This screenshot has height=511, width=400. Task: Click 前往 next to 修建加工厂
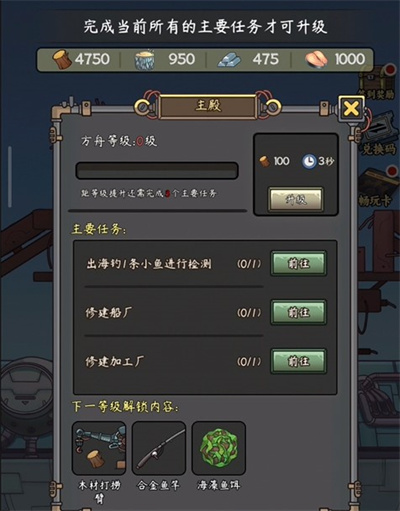pyautogui.click(x=298, y=361)
